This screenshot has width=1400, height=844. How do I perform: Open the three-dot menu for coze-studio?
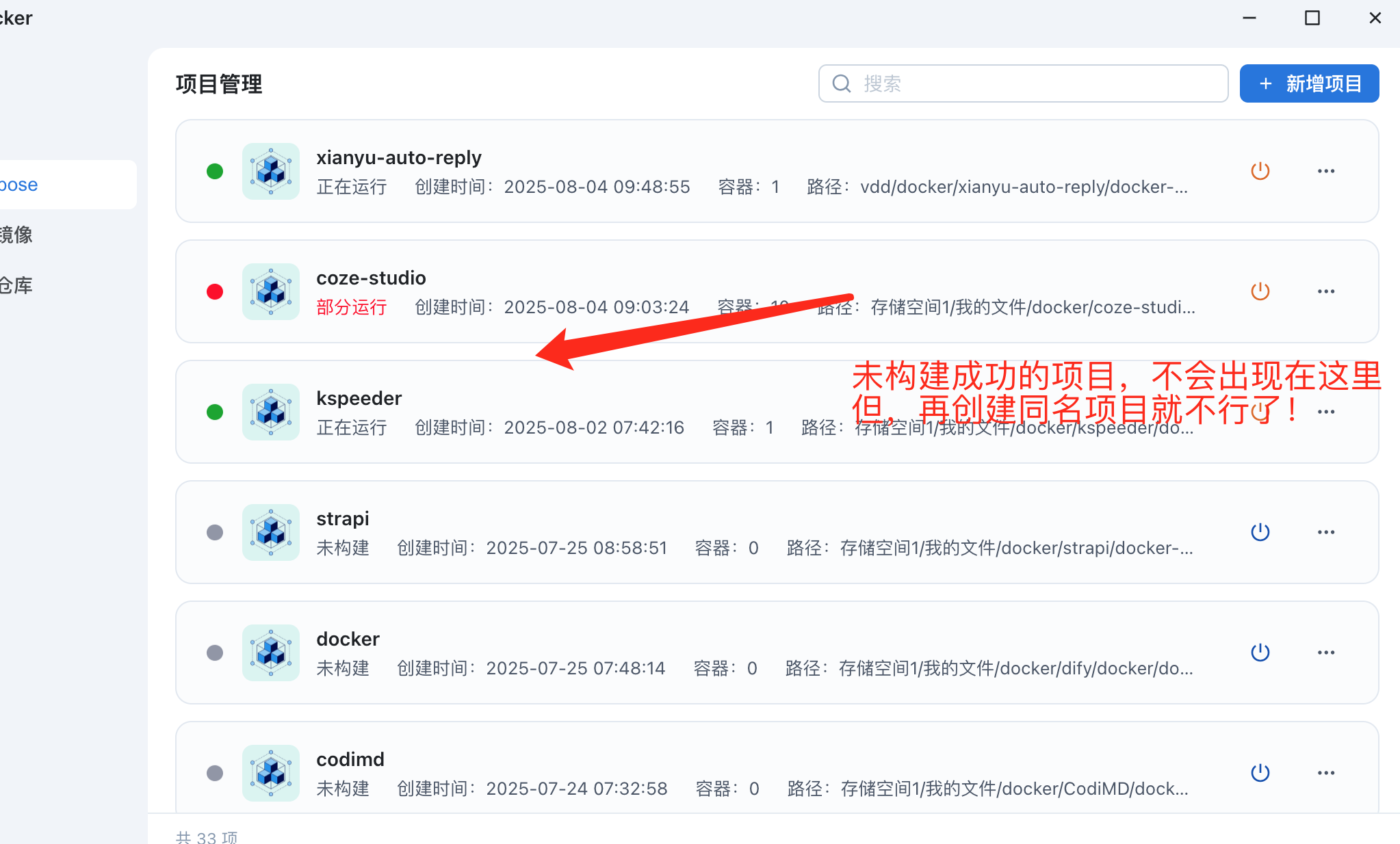click(1325, 291)
